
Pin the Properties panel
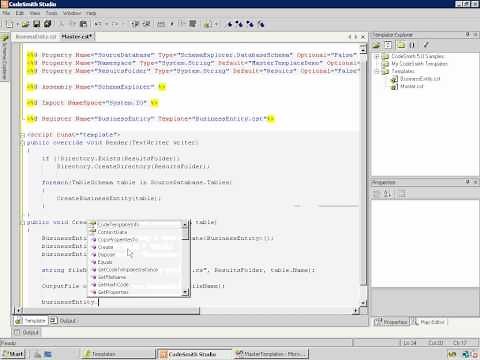pos(468,182)
